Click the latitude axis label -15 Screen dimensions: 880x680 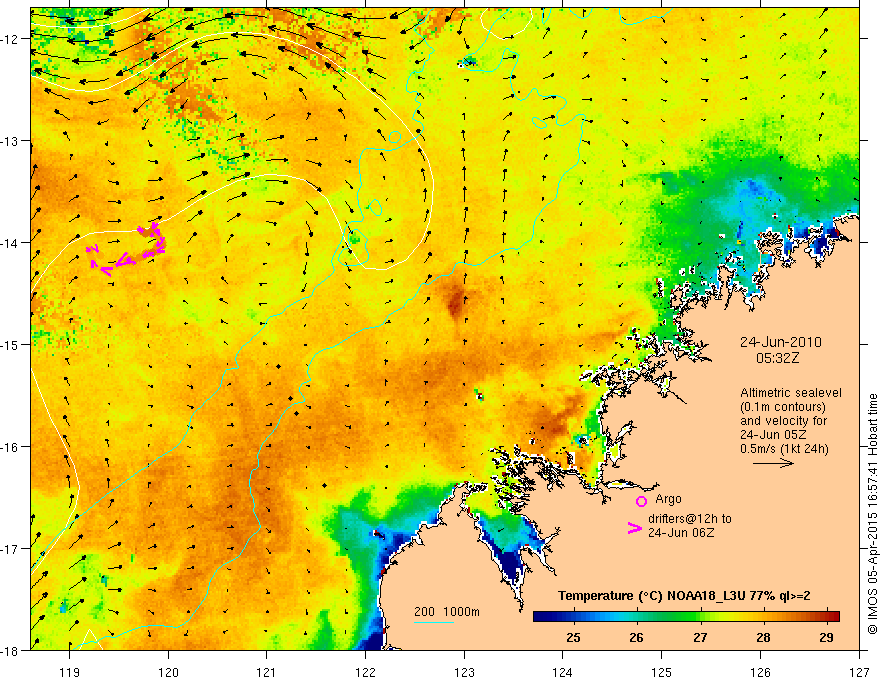click(x=10, y=344)
